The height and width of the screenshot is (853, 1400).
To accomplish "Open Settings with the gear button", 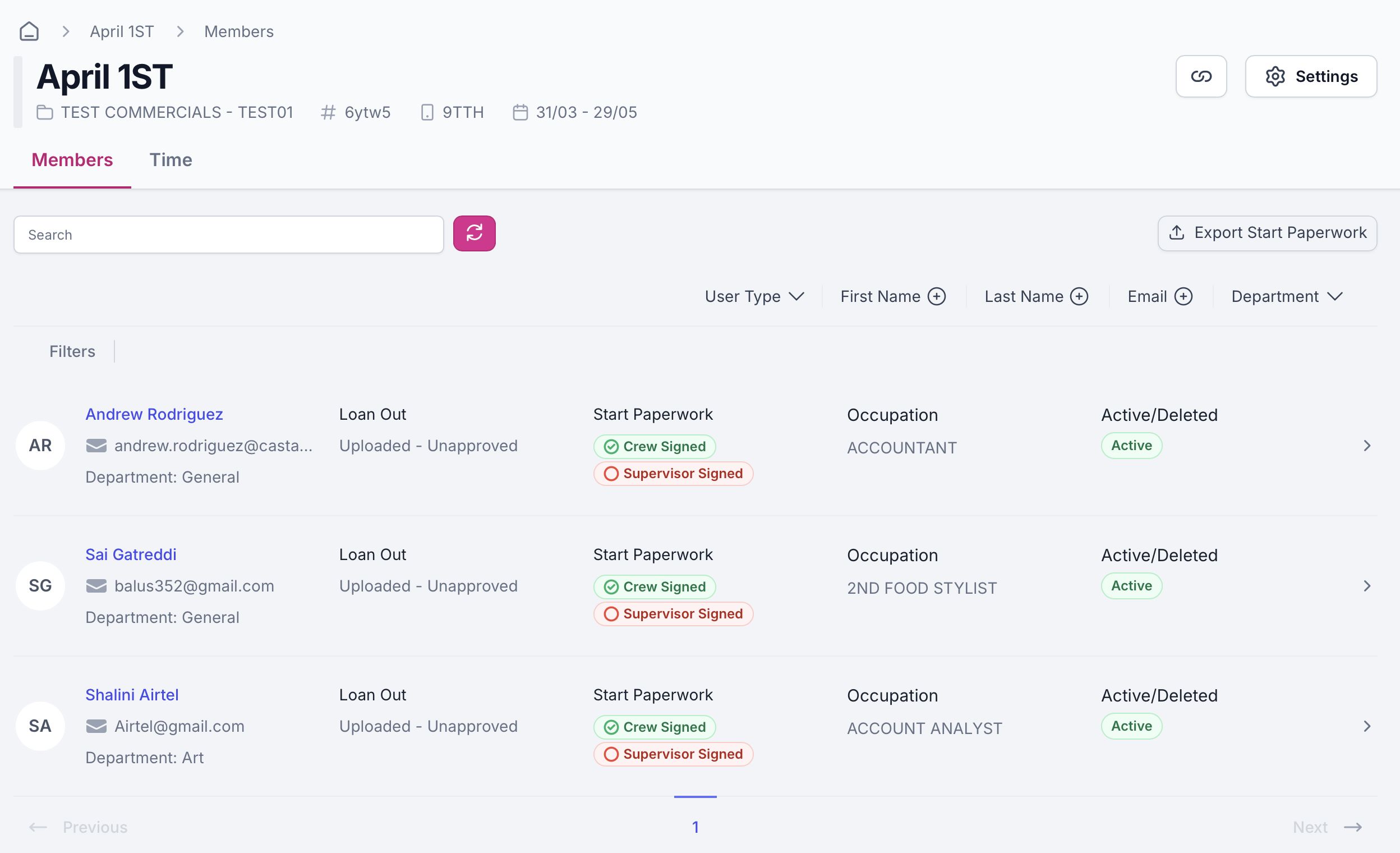I will [1310, 76].
